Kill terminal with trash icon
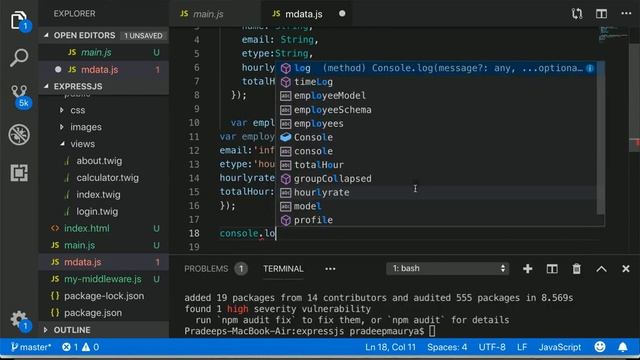Screen dimensions: 640x360 point(576,269)
